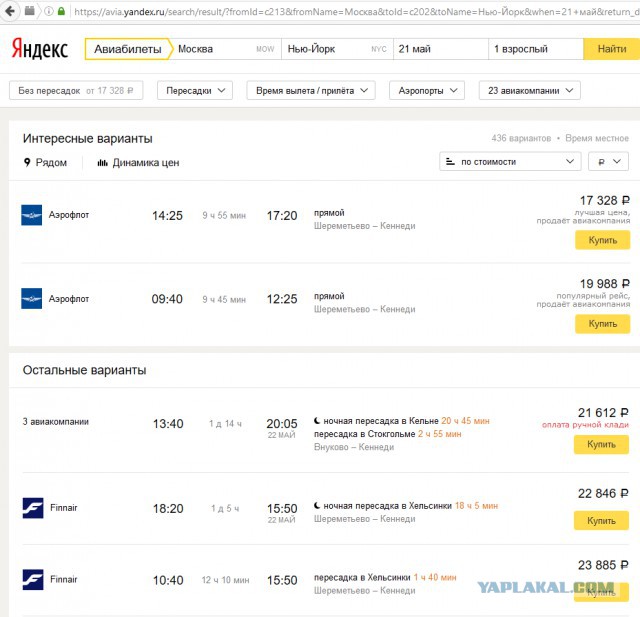Click the green padlock security icon

tap(61, 11)
